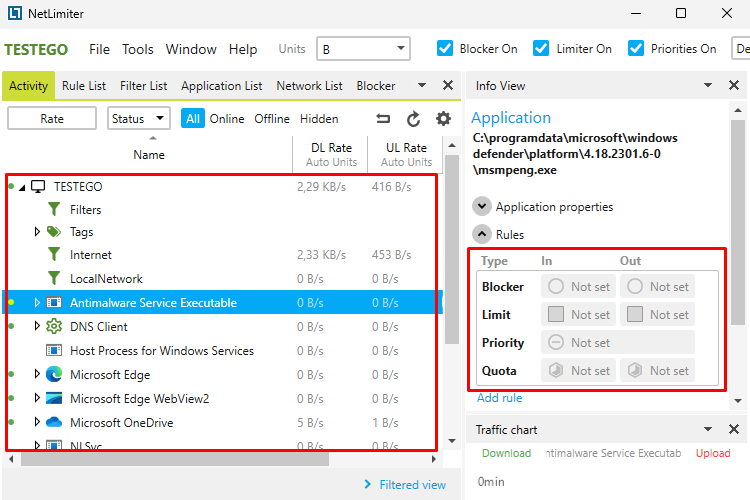
Task: Click the NetLimiter logo in title bar
Action: coord(15,13)
